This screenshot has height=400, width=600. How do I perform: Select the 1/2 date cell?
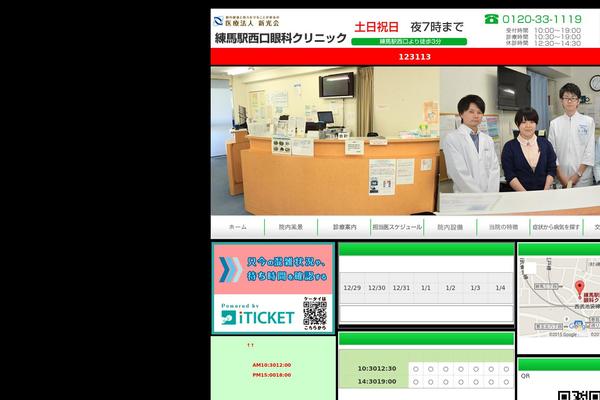tap(450, 288)
